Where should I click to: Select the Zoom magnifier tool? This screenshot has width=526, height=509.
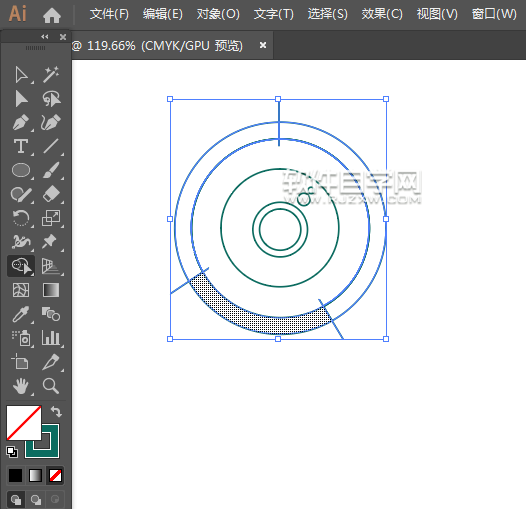51,386
